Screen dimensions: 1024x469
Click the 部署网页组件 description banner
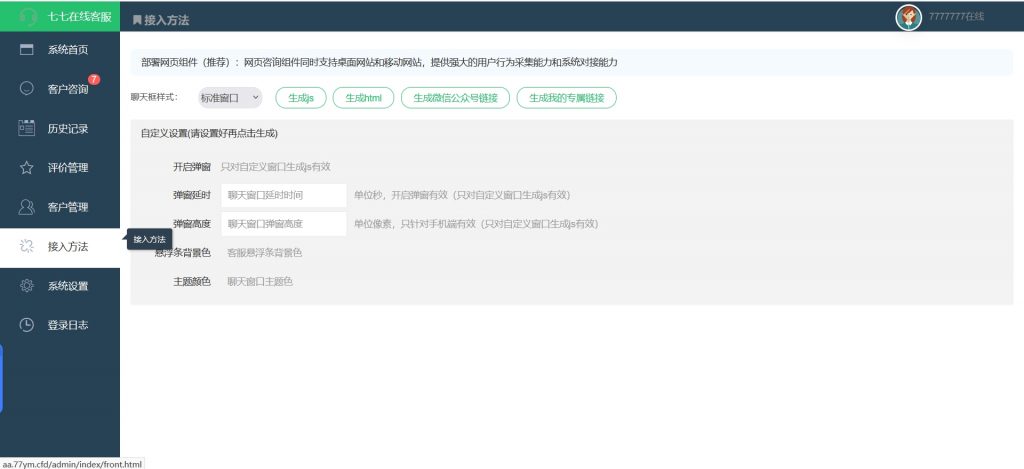coord(571,63)
